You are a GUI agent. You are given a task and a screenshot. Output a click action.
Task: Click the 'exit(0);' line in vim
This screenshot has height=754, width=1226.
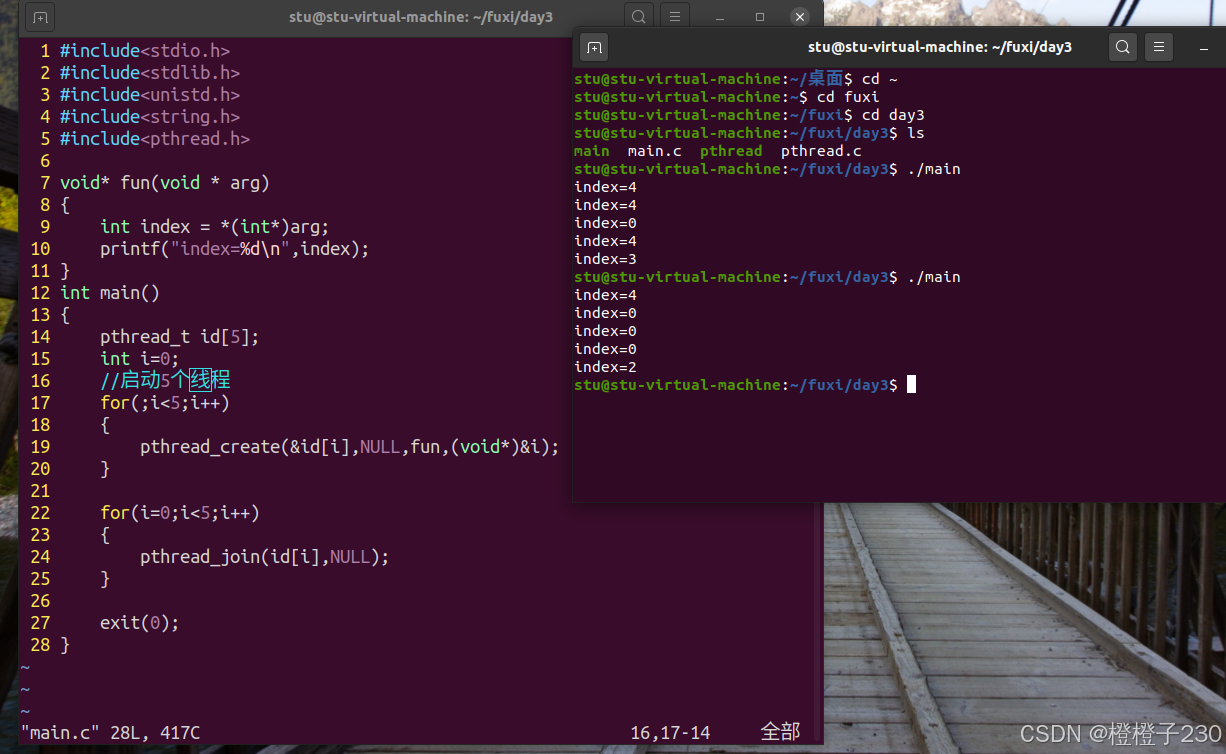tap(140, 622)
